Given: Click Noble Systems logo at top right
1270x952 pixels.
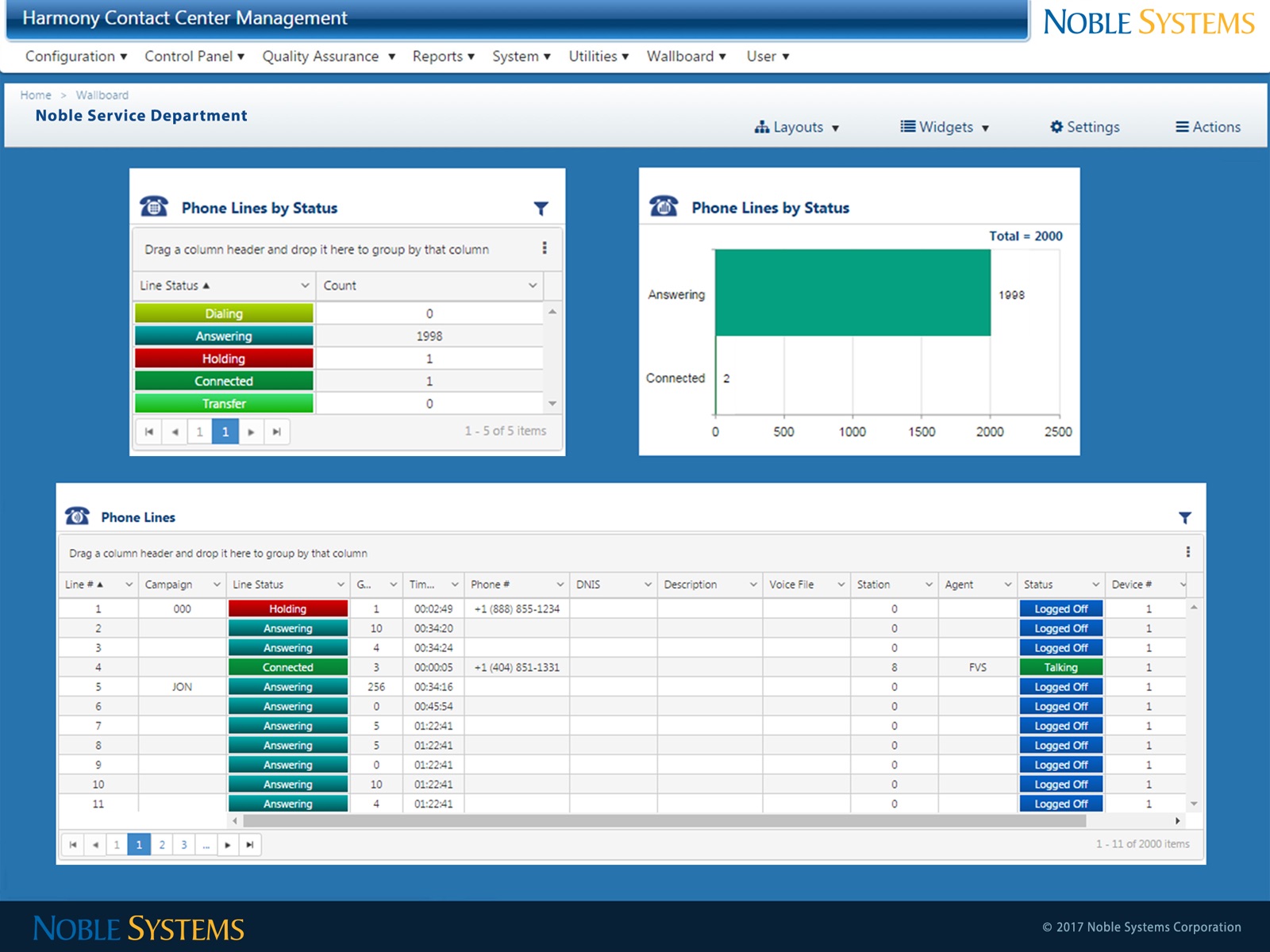Looking at the screenshot, I should pyautogui.click(x=1149, y=22).
